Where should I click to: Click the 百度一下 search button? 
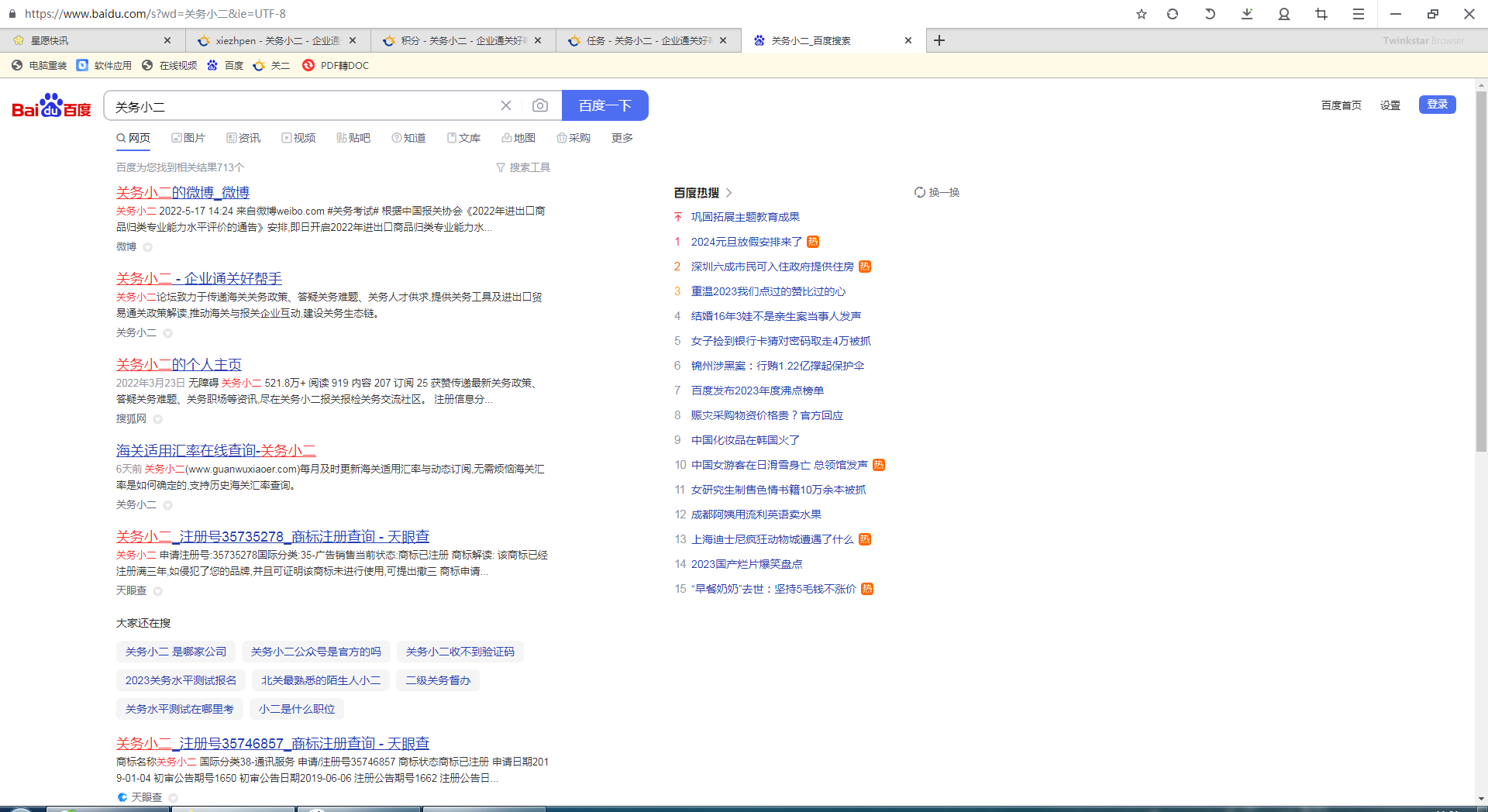pyautogui.click(x=604, y=105)
